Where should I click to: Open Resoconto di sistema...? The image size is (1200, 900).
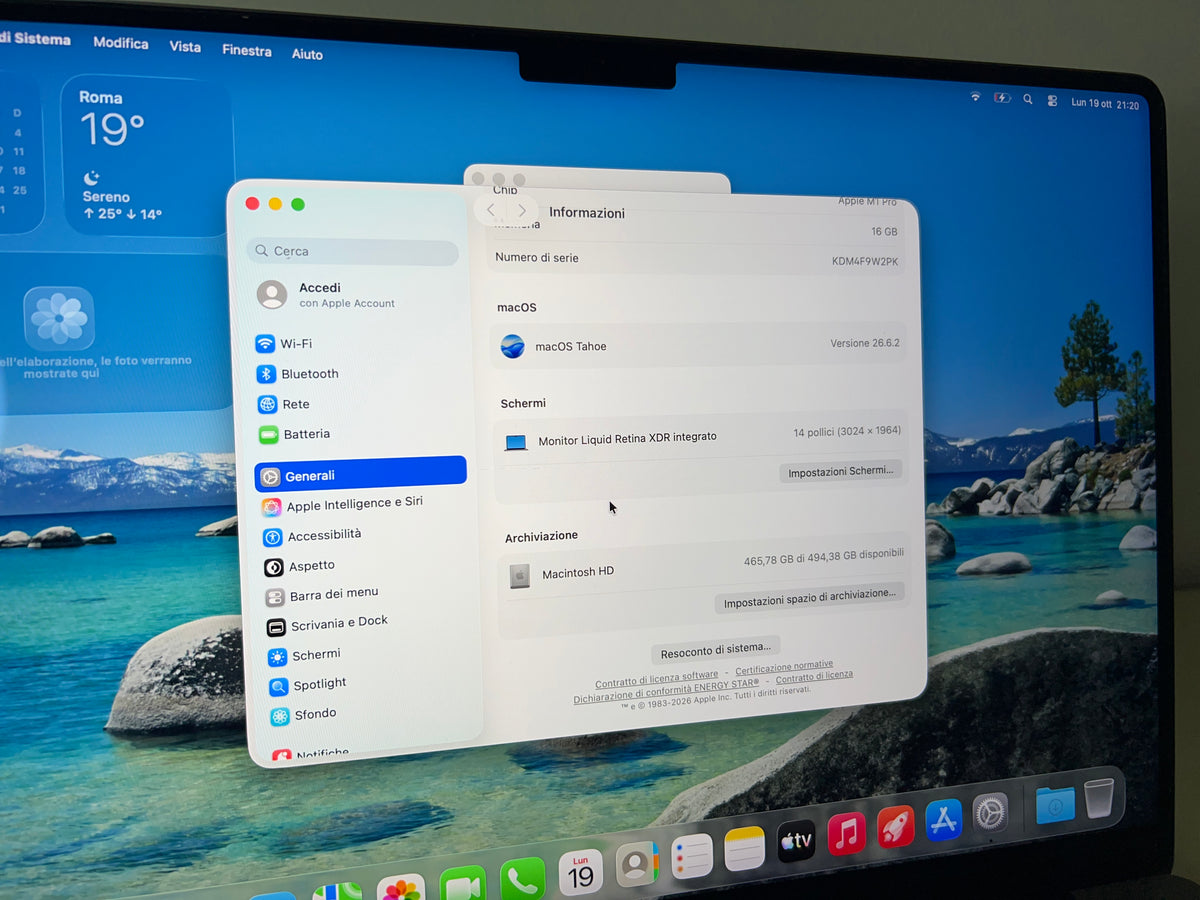716,652
